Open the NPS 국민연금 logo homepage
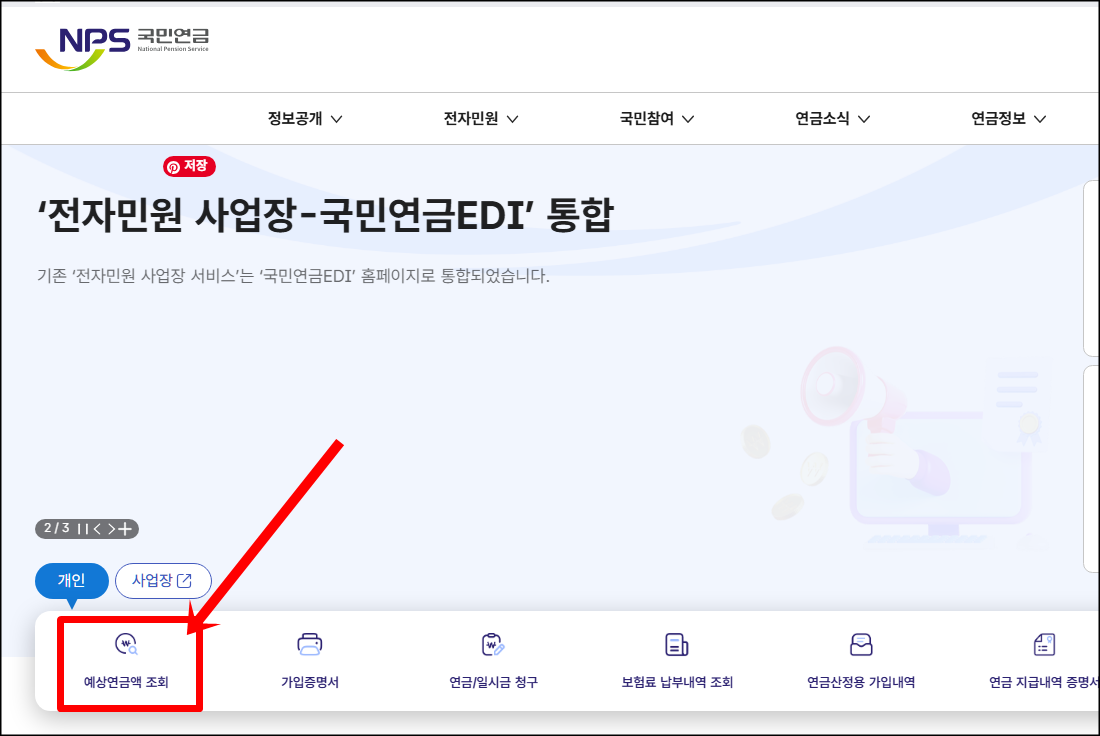1100x736 pixels. (x=122, y=48)
